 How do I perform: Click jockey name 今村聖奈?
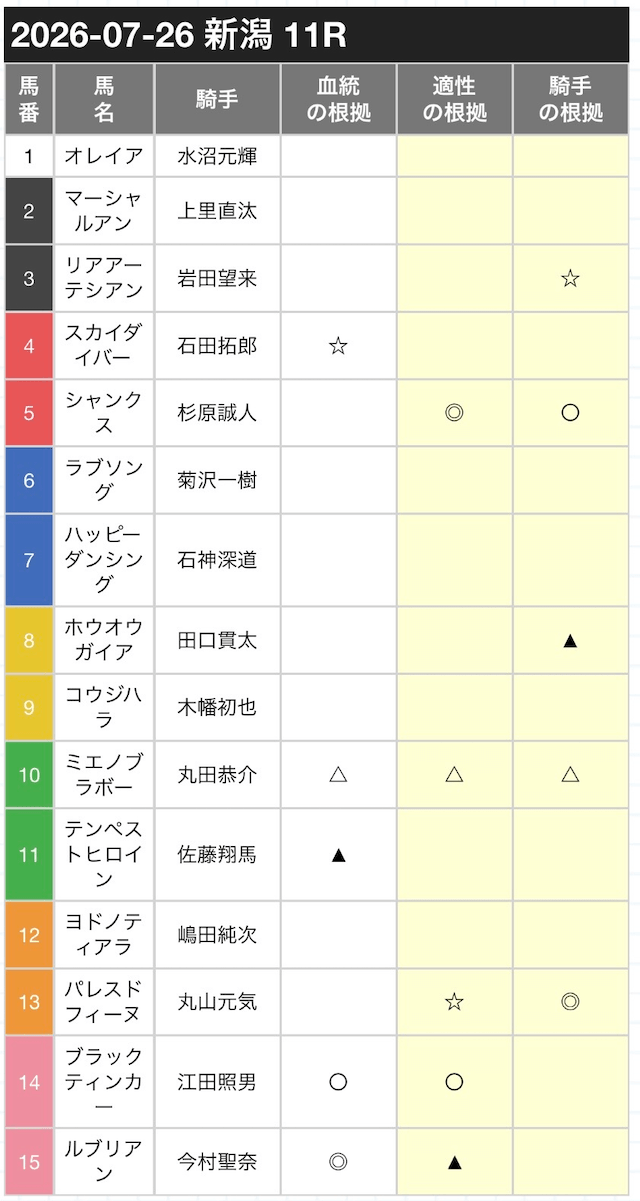217,1161
